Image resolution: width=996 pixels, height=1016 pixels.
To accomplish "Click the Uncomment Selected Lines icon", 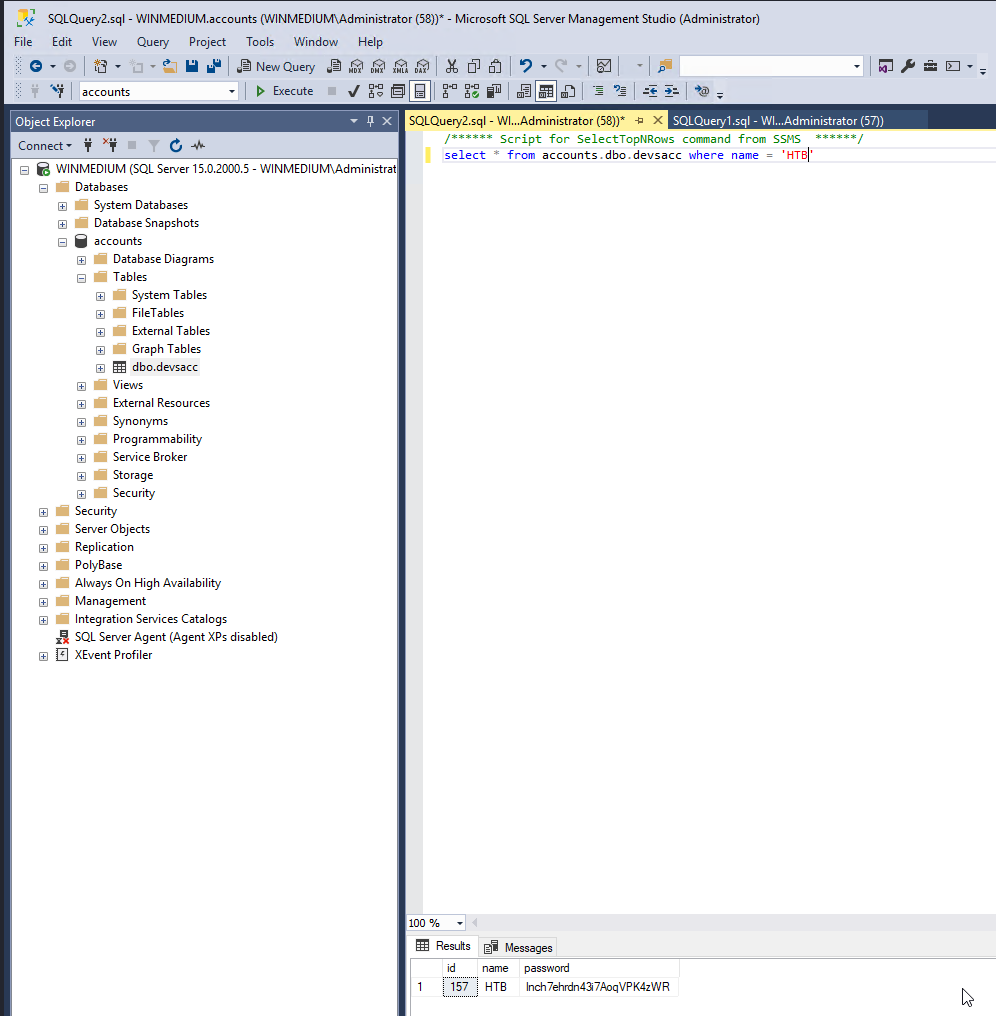I will point(620,91).
